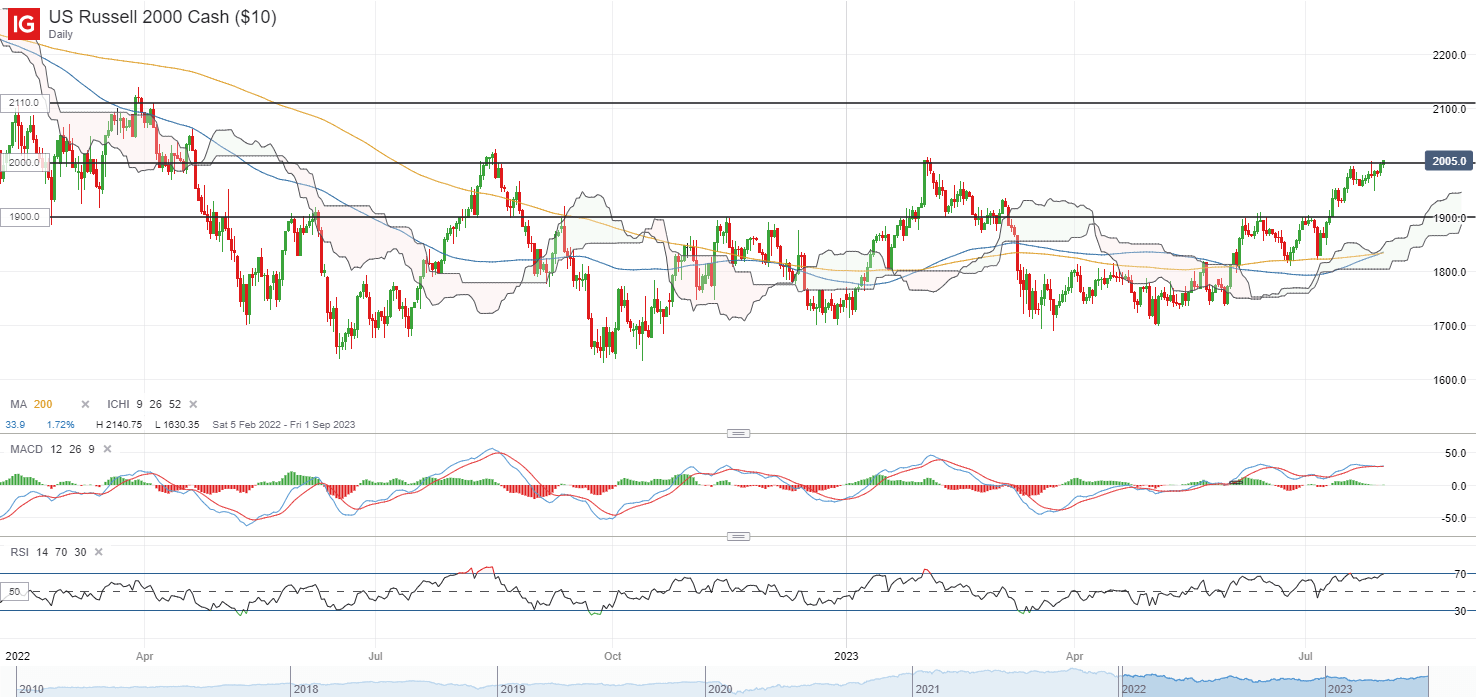Open RSI 14 70 30 settings label
The width and height of the screenshot is (1476, 697).
[x=46, y=552]
